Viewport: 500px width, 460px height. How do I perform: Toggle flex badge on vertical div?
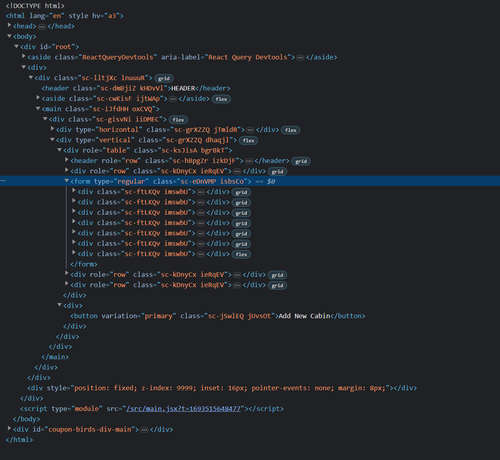pos(249,140)
